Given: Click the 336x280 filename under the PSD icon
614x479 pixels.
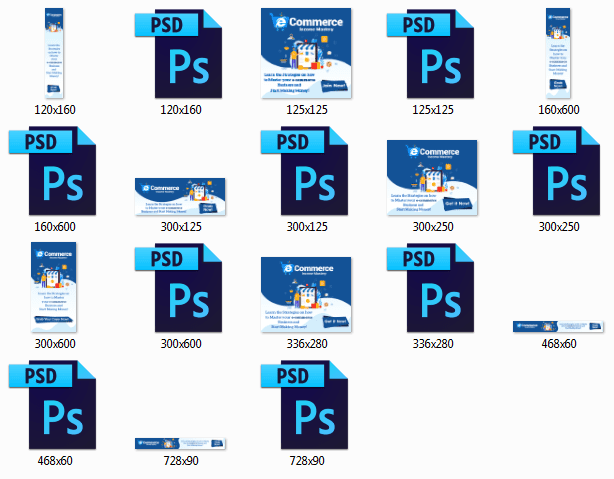Looking at the screenshot, I should point(433,344).
